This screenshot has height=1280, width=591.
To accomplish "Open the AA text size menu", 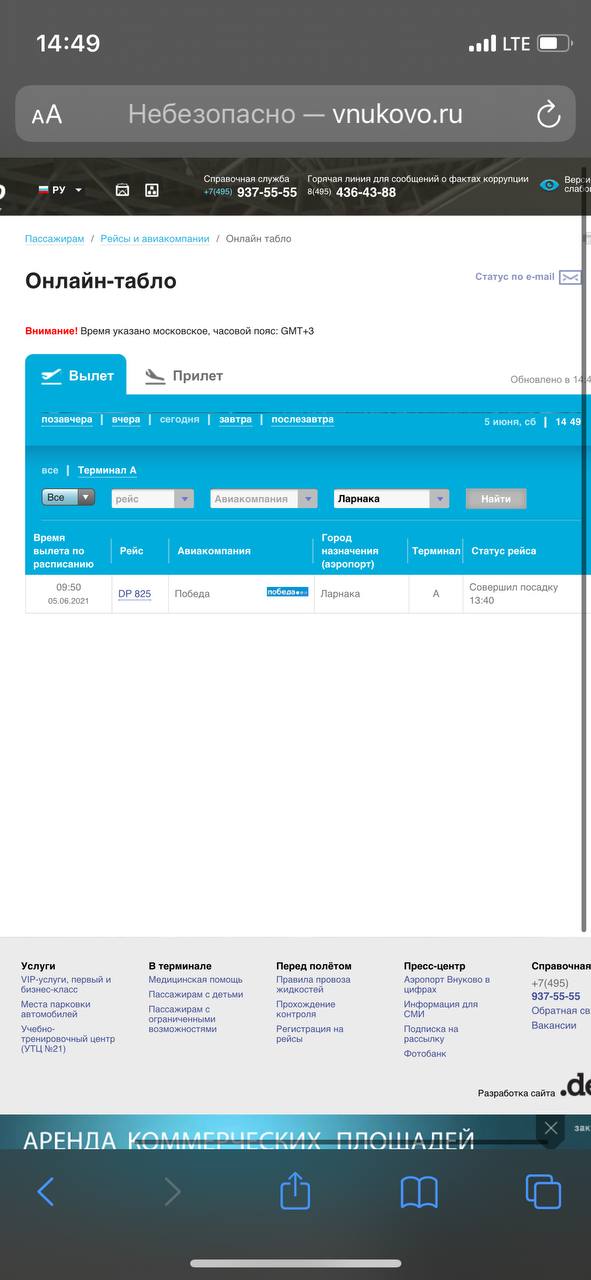I will tap(47, 115).
